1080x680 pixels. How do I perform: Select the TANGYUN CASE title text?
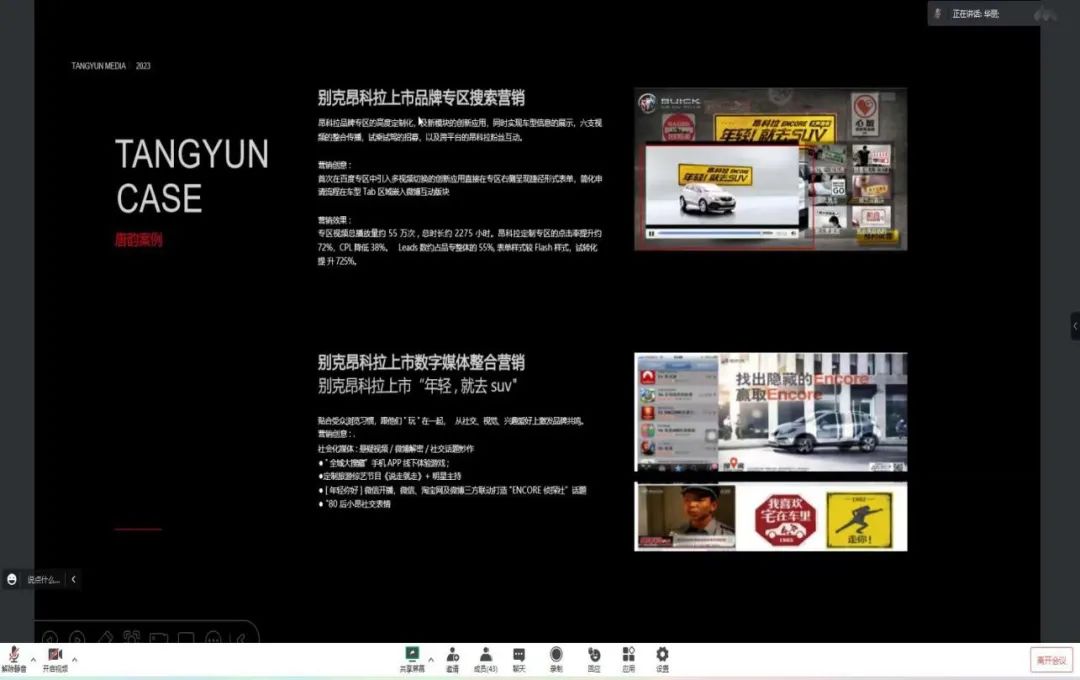pos(192,176)
